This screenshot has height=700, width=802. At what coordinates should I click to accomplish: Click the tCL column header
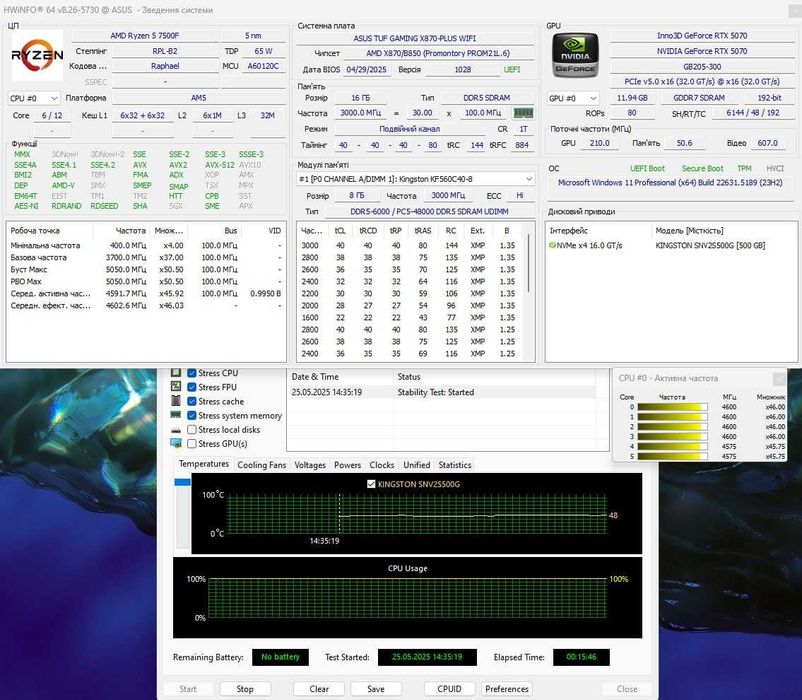[340, 231]
